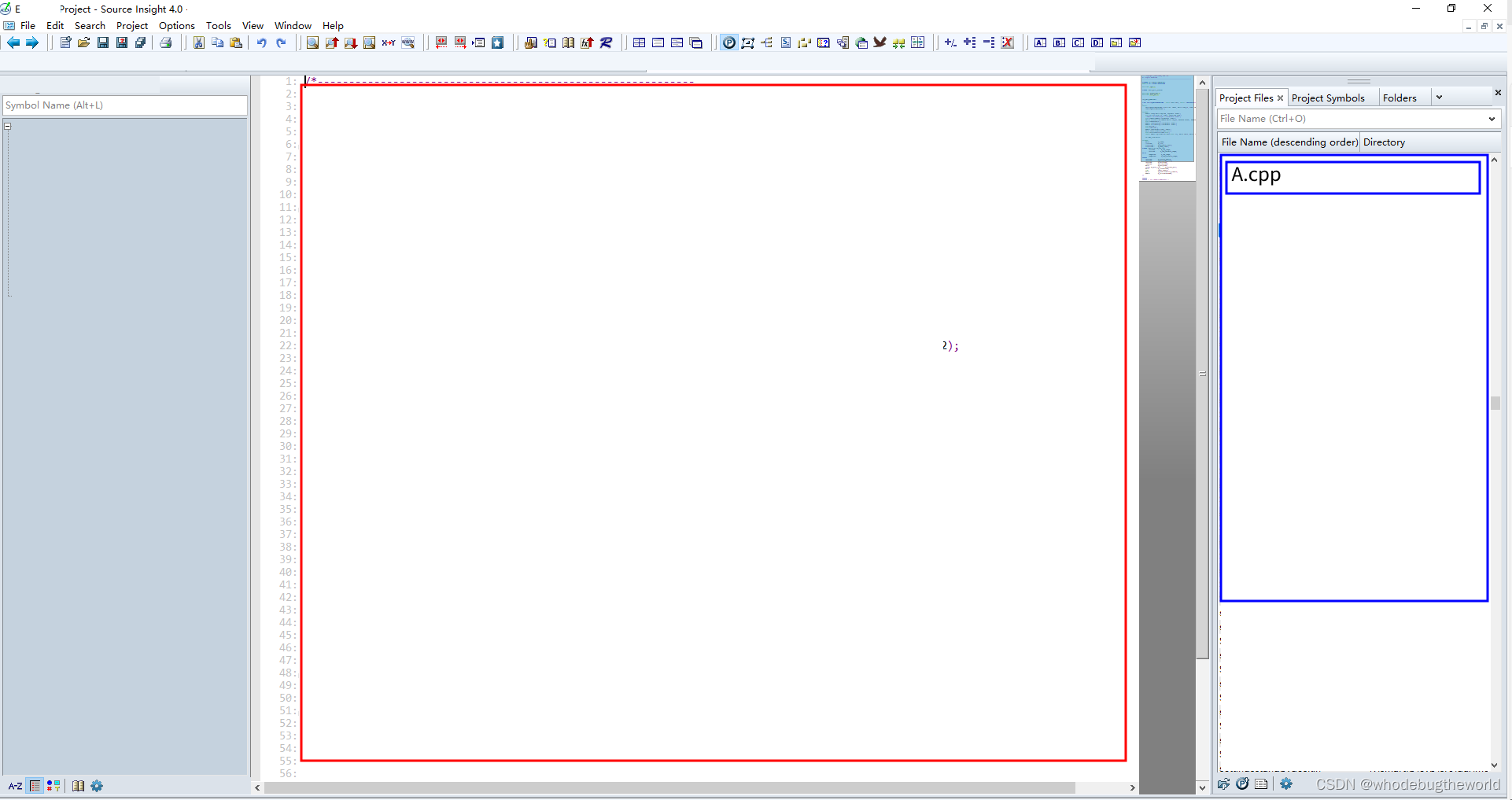Viewport: 1512px width, 800px height.
Task: Click the X-Y replace icon
Action: pyautogui.click(x=389, y=42)
